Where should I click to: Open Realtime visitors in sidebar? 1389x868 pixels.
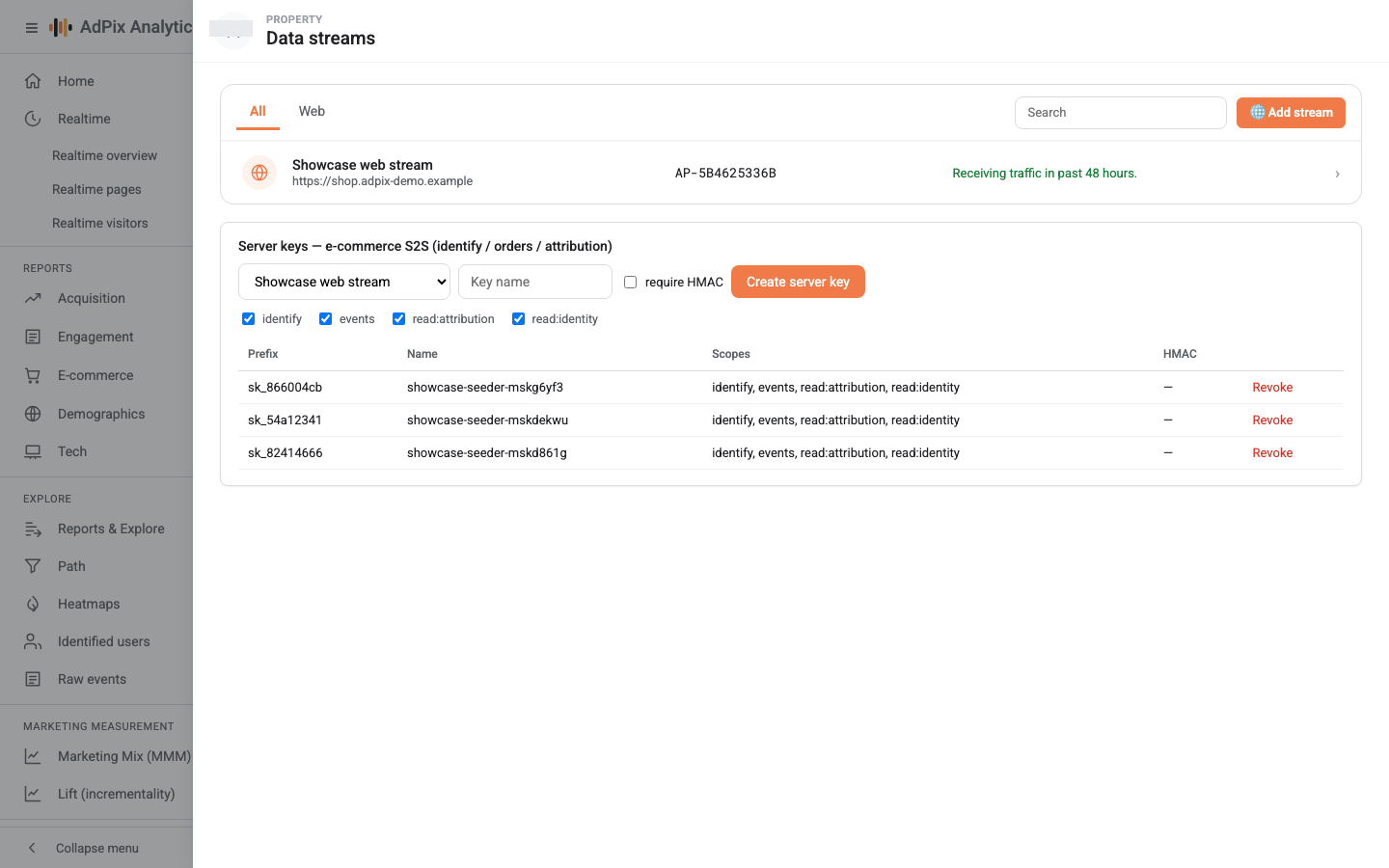(100, 223)
